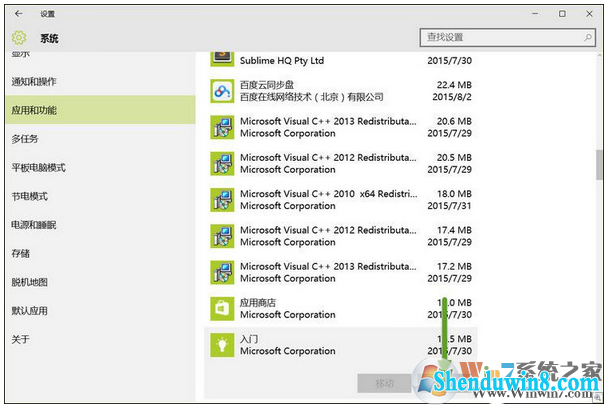
Task: Click the 入门 app name
Action: coord(249,339)
